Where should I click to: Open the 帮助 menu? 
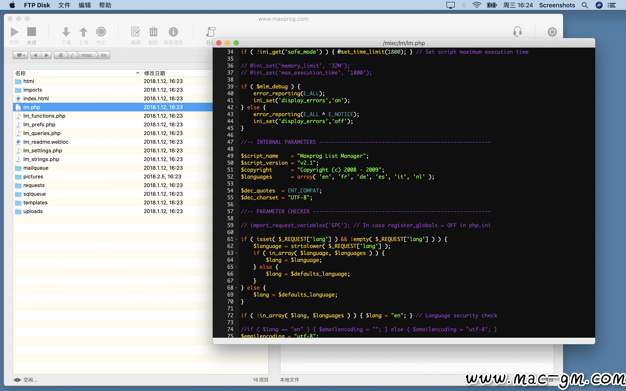[x=105, y=5]
